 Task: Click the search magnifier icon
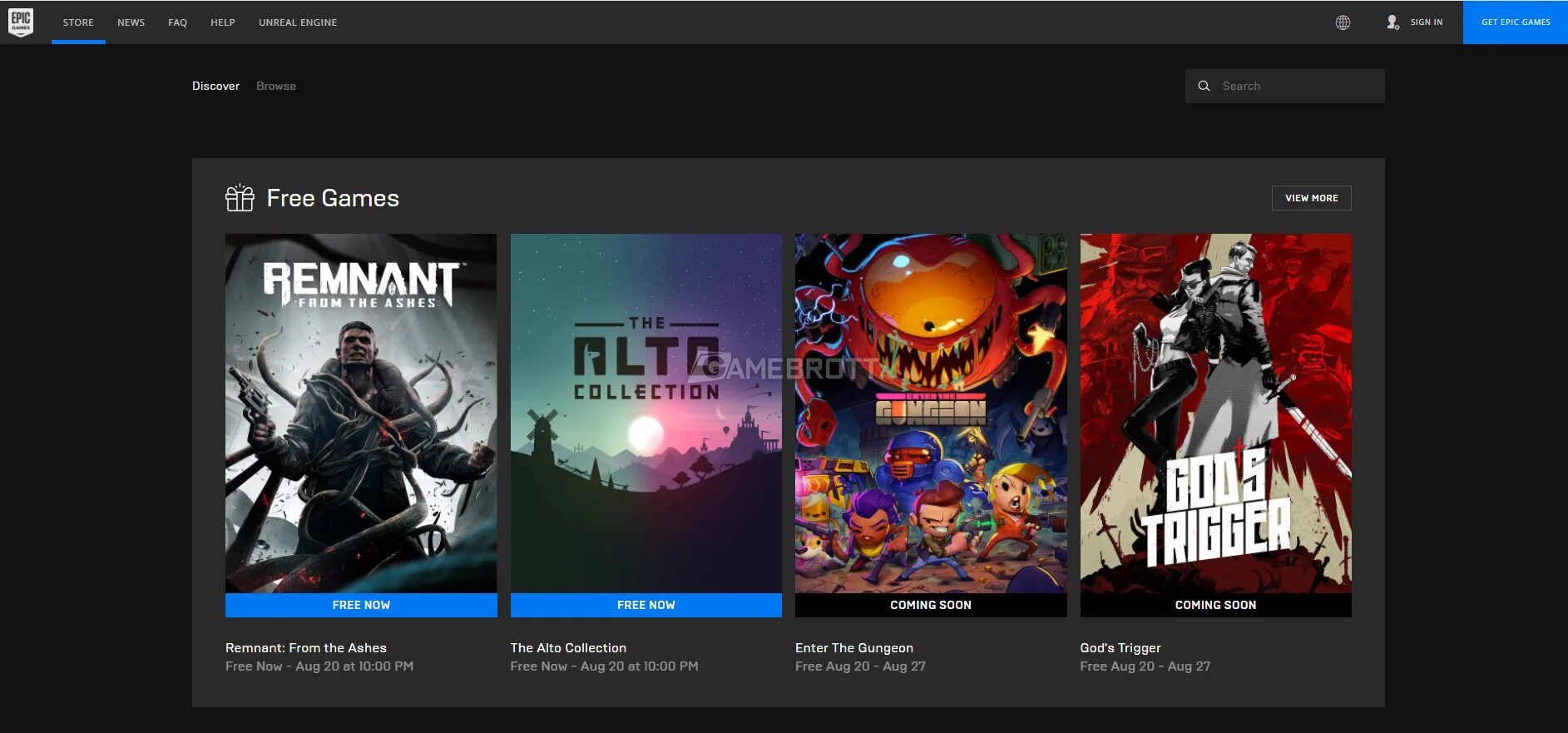pos(1204,86)
